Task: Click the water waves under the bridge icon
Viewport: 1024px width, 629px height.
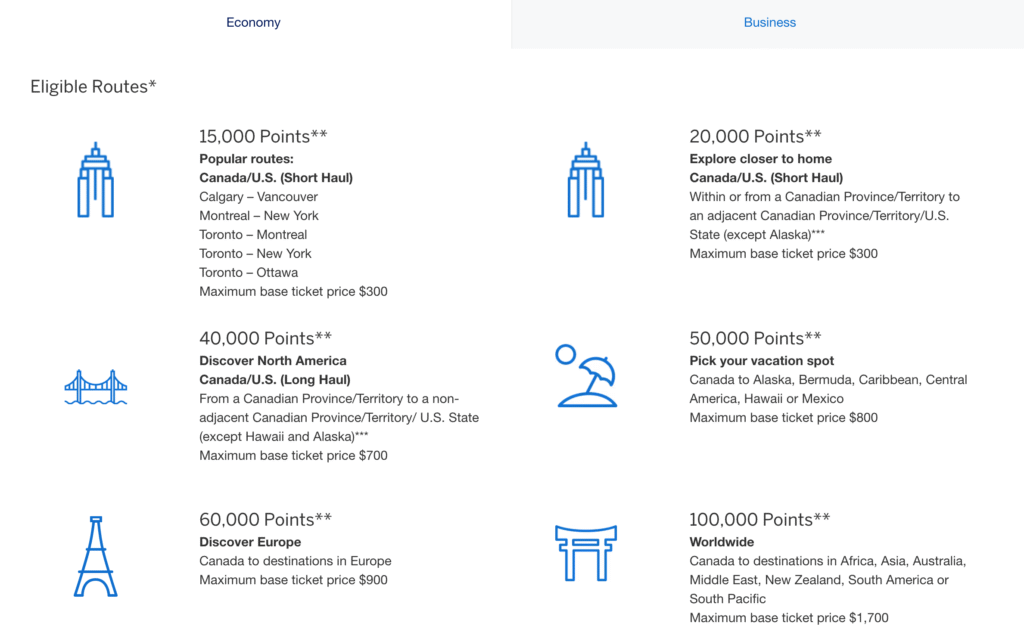Action: pyautogui.click(x=95, y=405)
